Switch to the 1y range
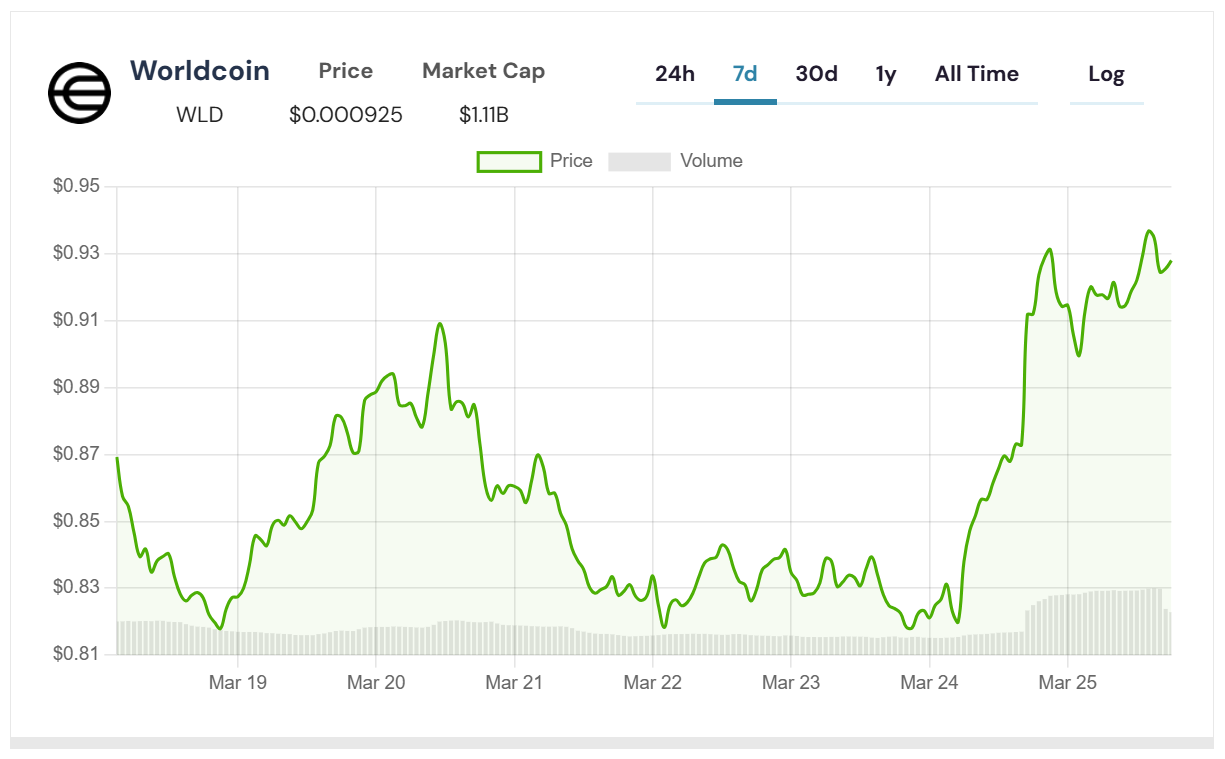This screenshot has width=1225, height=759. pyautogui.click(x=886, y=74)
